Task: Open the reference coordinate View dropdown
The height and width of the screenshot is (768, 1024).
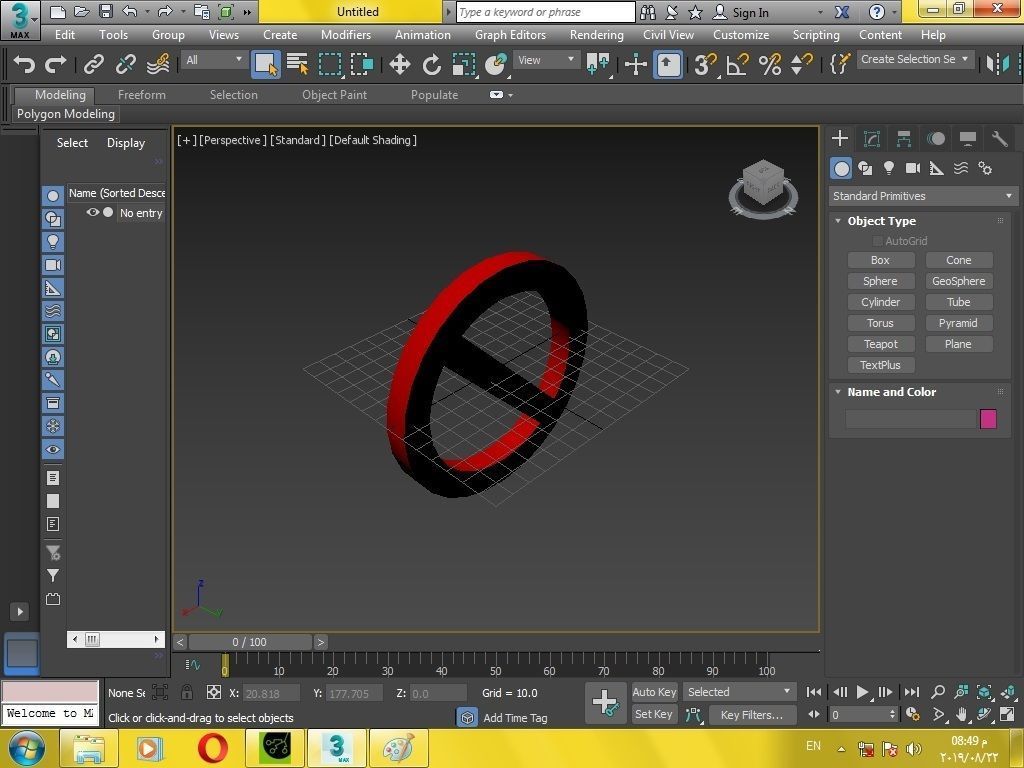Action: [546, 60]
